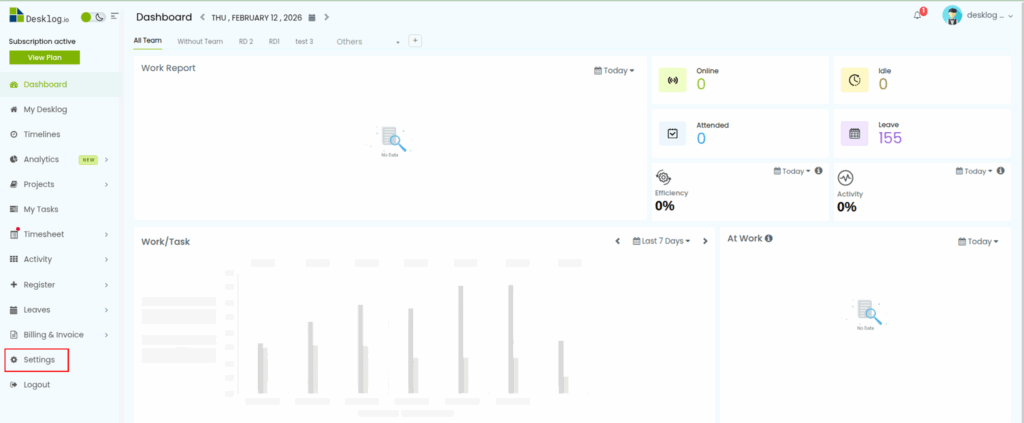Viewport: 1024px width, 423px height.
Task: Click the add team plus button
Action: coord(415,41)
